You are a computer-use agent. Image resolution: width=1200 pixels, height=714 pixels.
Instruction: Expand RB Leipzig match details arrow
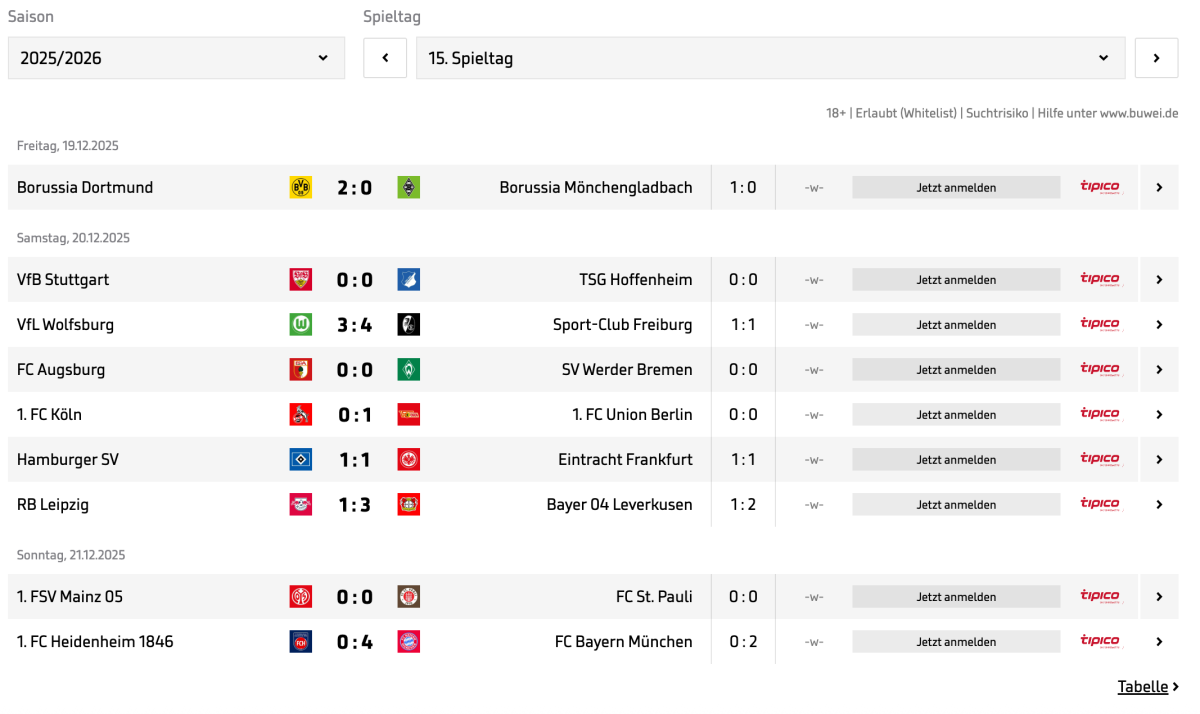pos(1159,505)
